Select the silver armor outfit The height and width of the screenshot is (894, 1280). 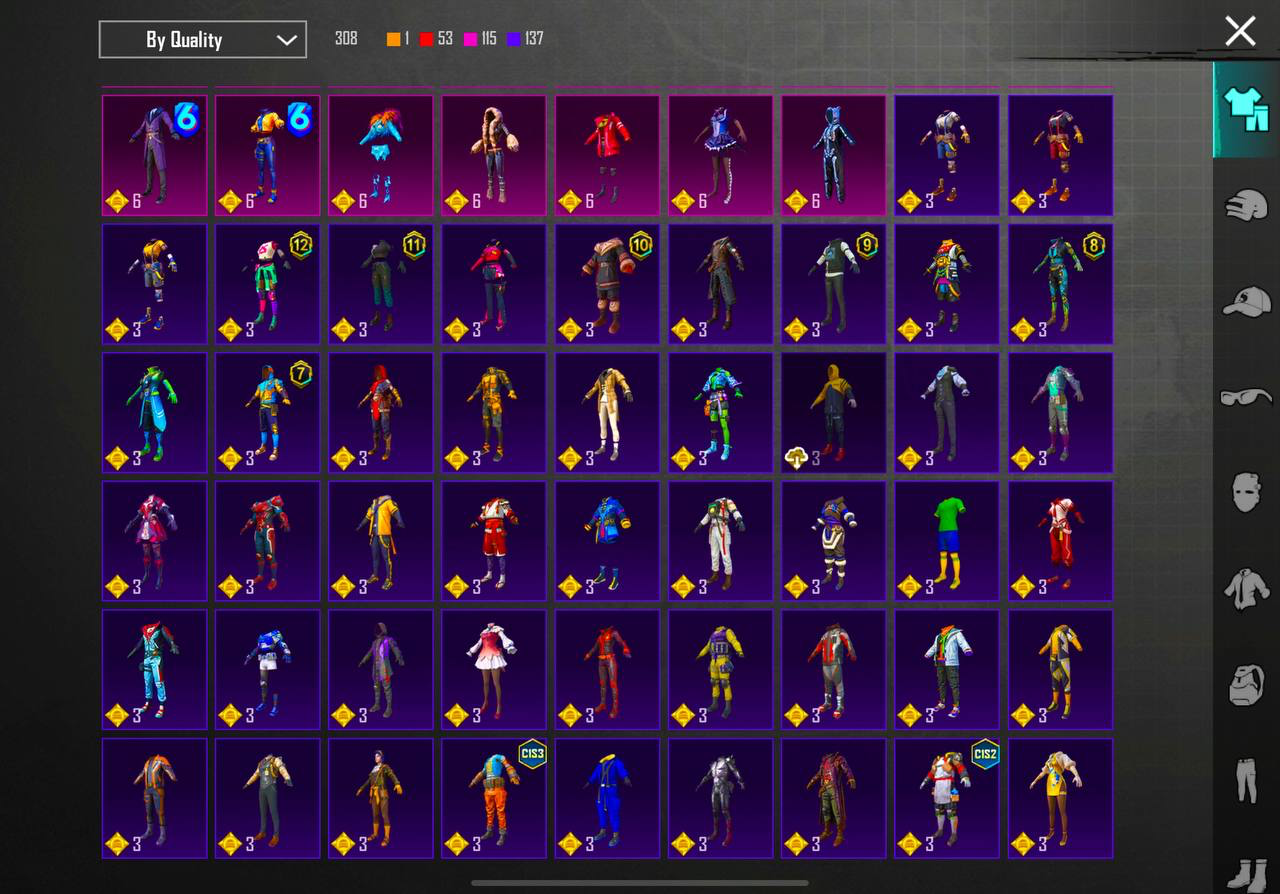coord(721,798)
